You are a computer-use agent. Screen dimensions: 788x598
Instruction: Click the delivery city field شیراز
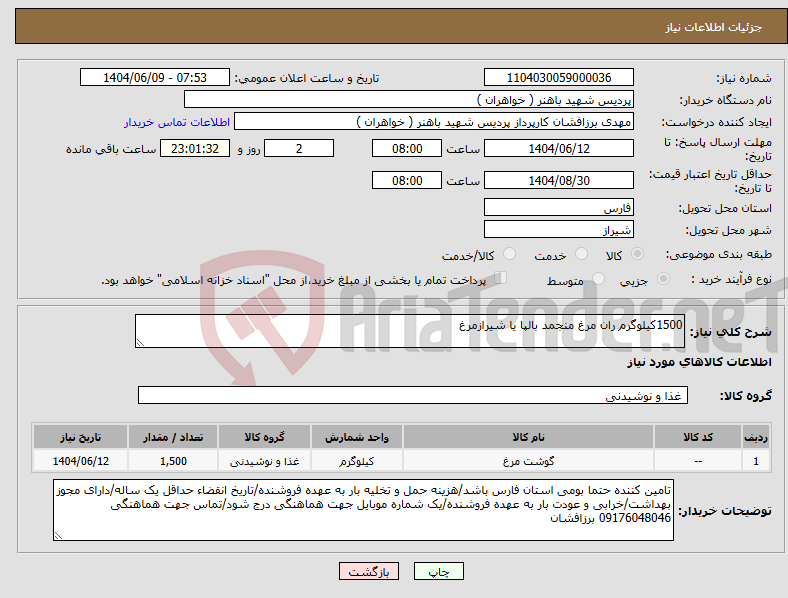[558, 229]
